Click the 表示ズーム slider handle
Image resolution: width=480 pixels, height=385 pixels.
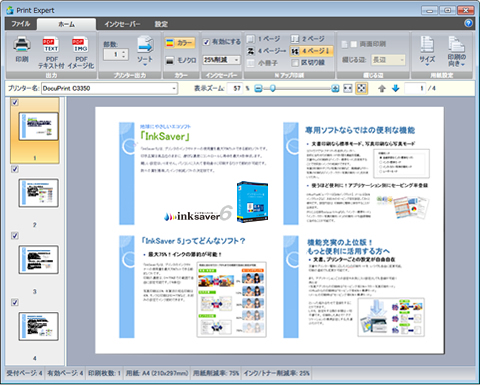click(x=273, y=88)
